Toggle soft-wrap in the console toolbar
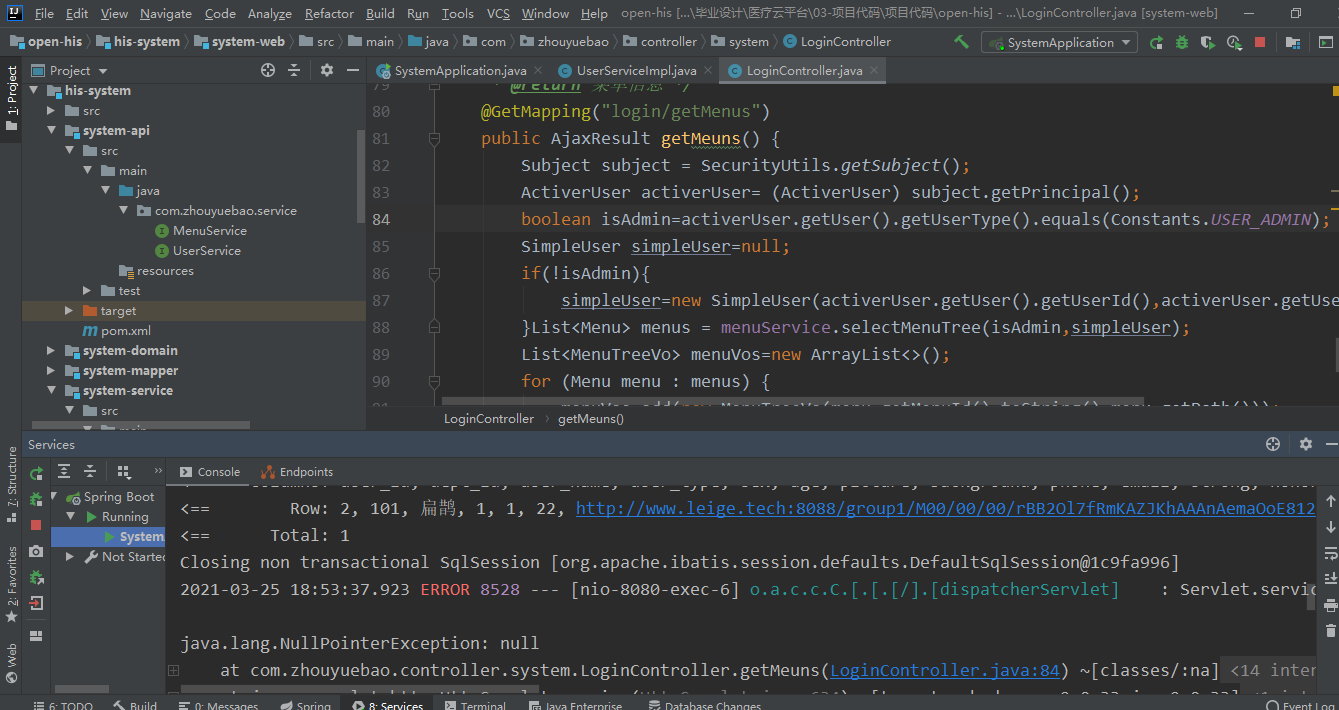 click(x=1330, y=553)
